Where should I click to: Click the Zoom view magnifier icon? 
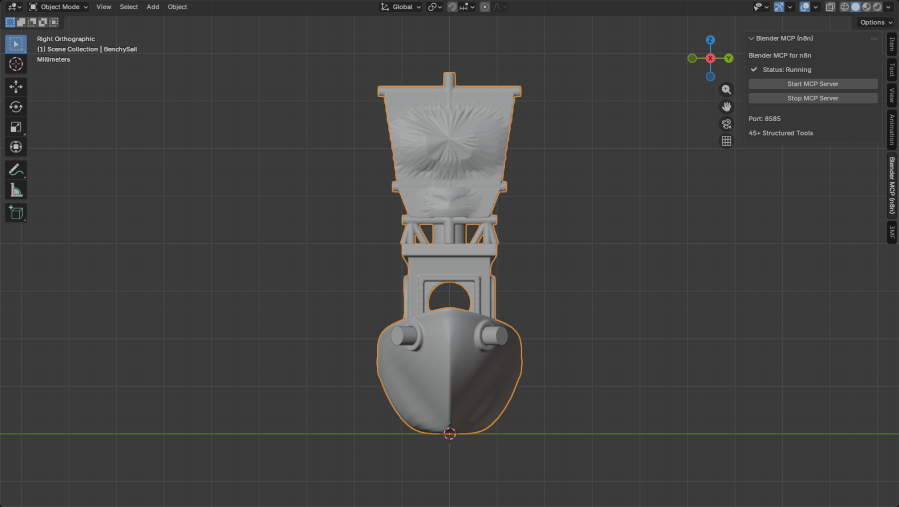click(x=726, y=89)
